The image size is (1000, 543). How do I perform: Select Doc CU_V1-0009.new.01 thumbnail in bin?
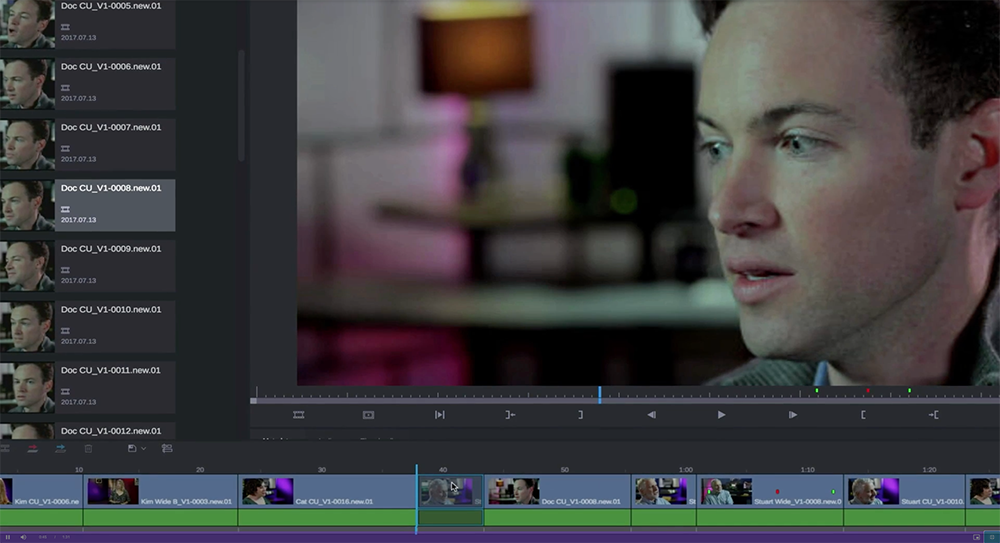[27, 266]
